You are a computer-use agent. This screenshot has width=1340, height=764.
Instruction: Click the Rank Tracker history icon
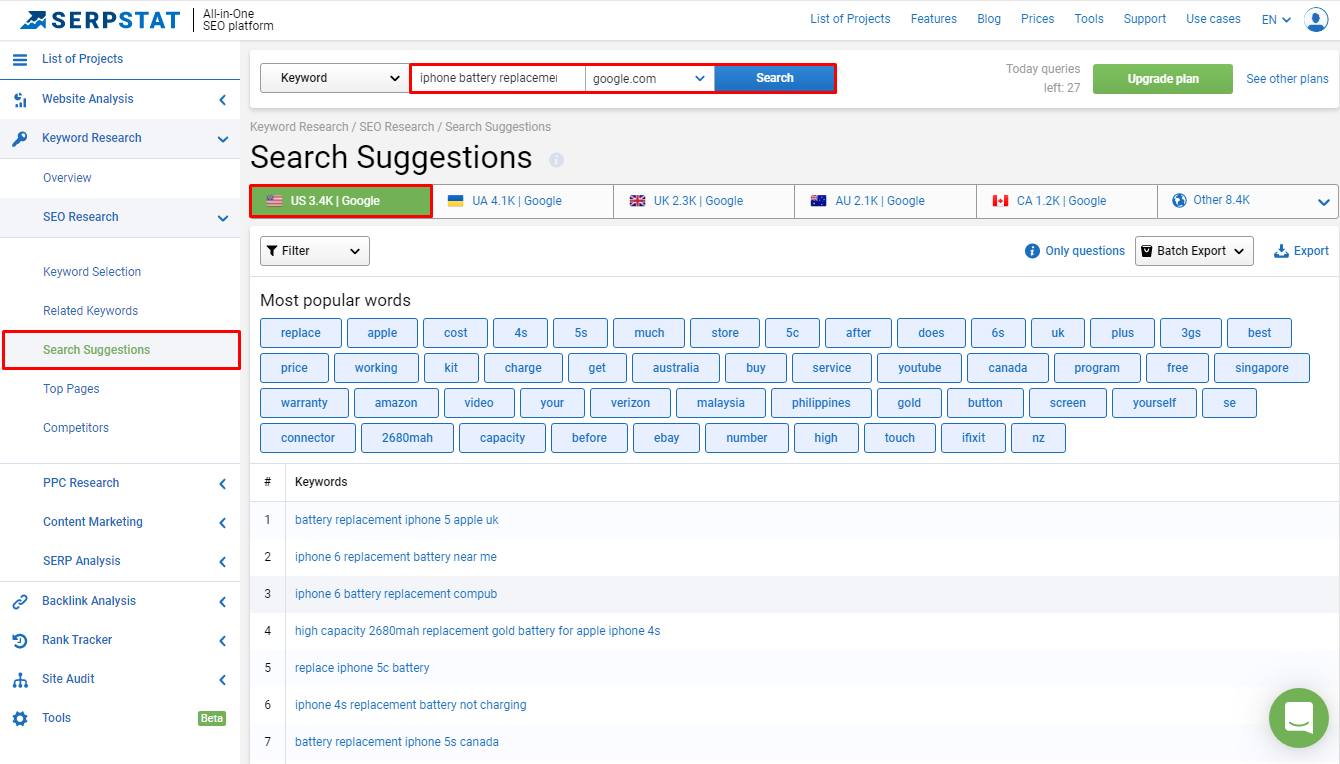[x=20, y=640]
